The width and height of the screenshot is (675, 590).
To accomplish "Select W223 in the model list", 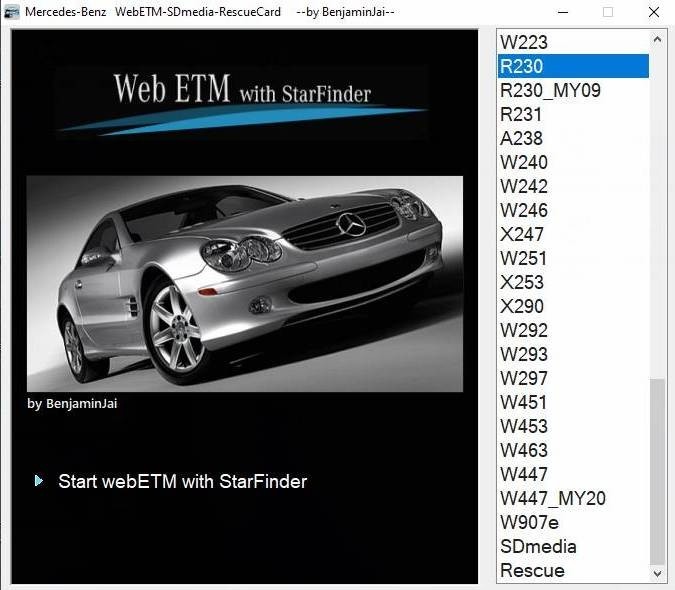I will pos(573,42).
